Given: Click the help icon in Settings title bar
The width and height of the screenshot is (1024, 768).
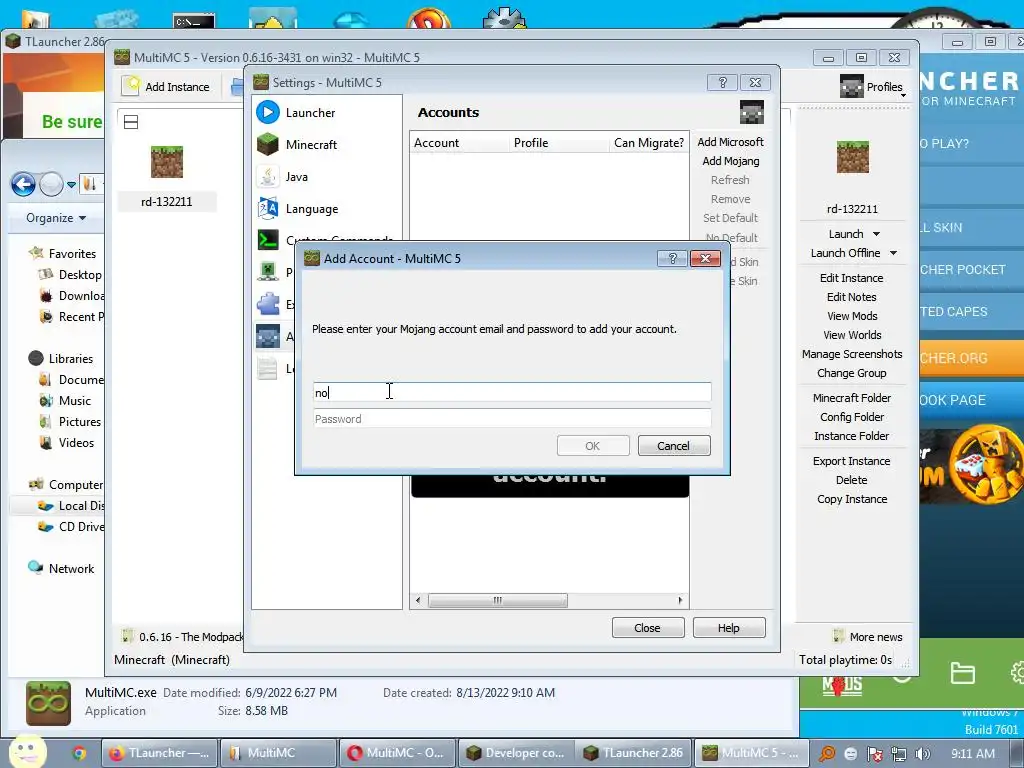Looking at the screenshot, I should coord(722,82).
